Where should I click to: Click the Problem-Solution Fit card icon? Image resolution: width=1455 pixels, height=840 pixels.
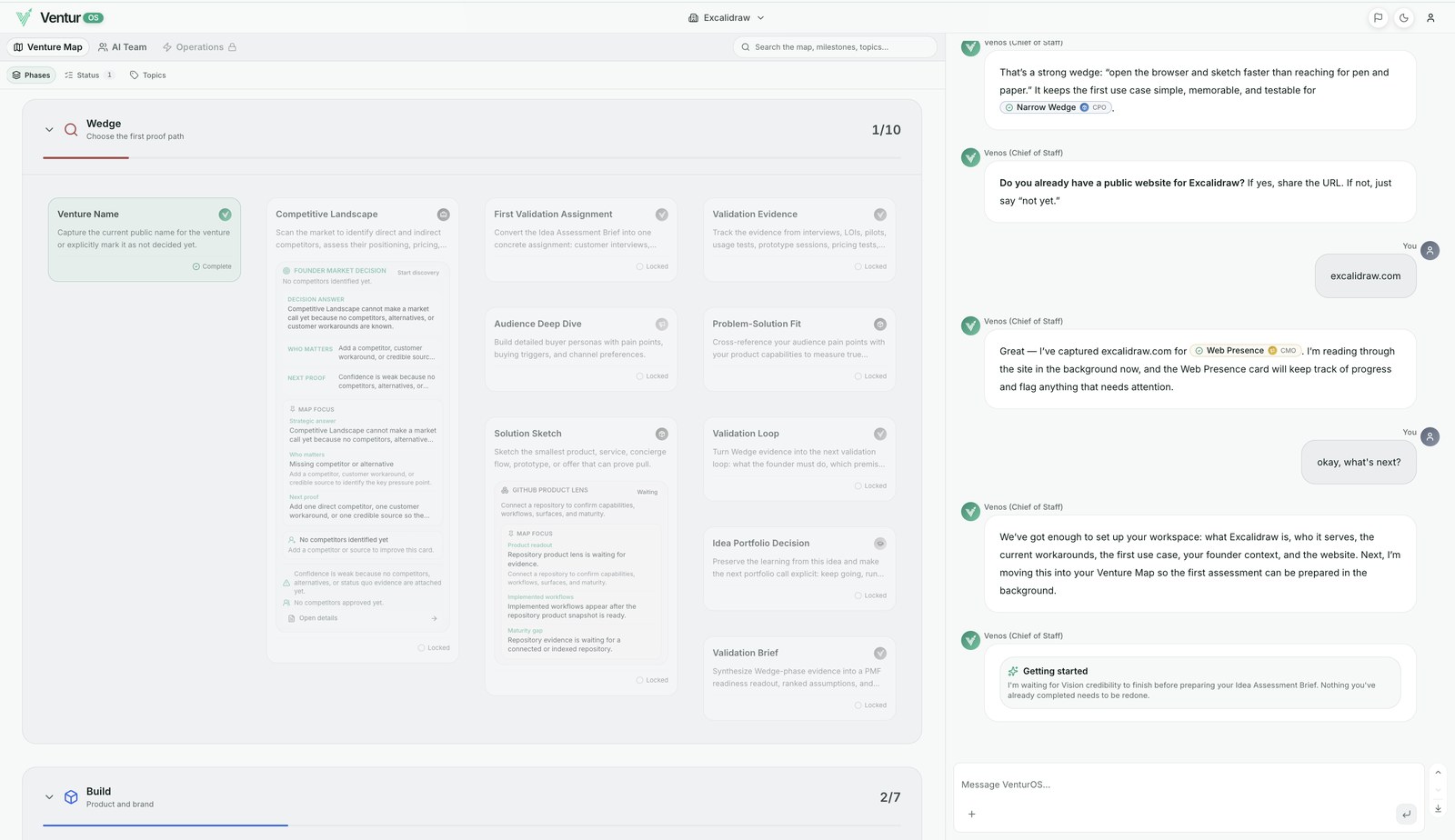(x=879, y=325)
